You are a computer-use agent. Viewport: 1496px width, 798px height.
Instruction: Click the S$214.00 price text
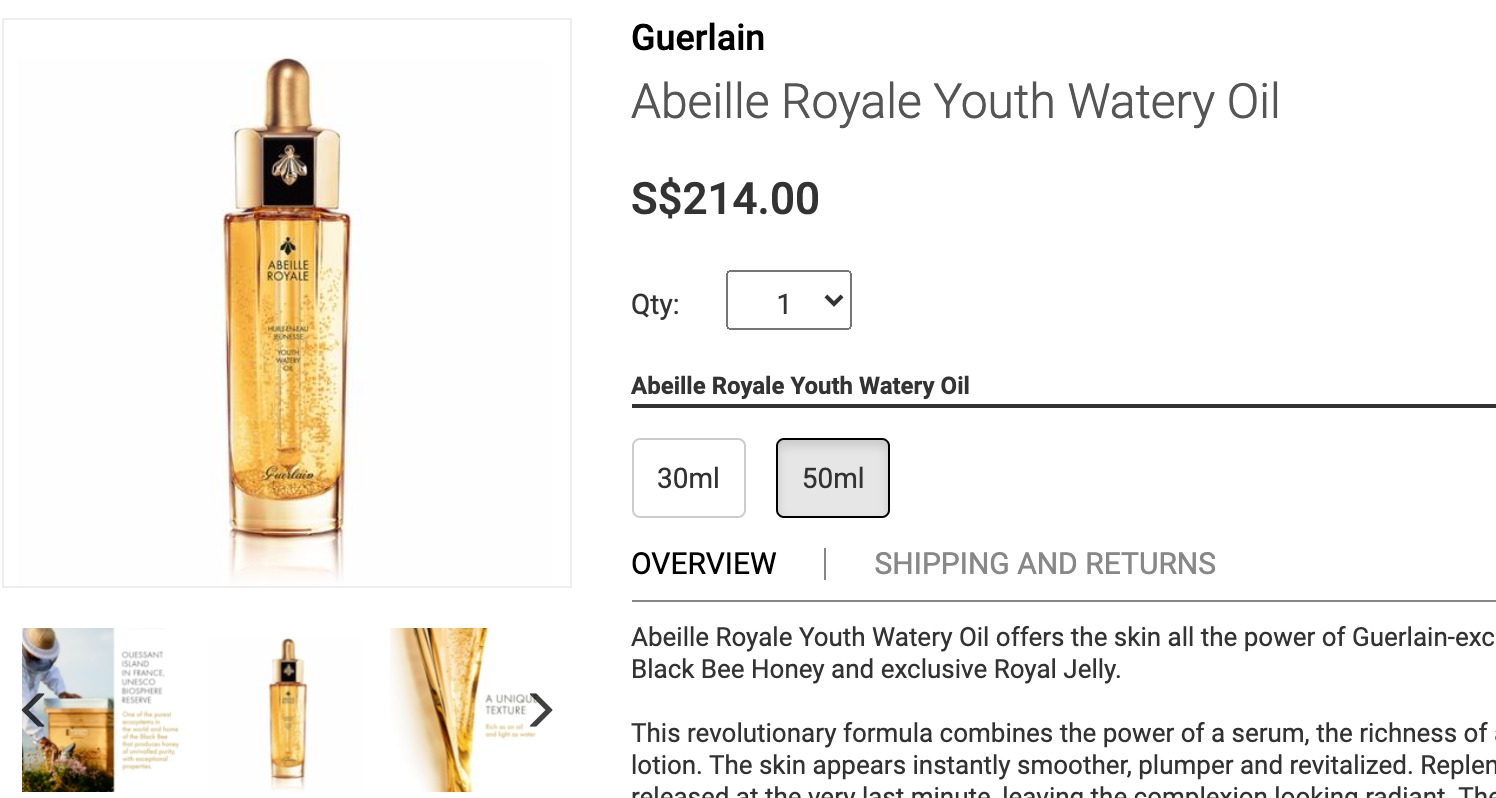[x=725, y=199]
